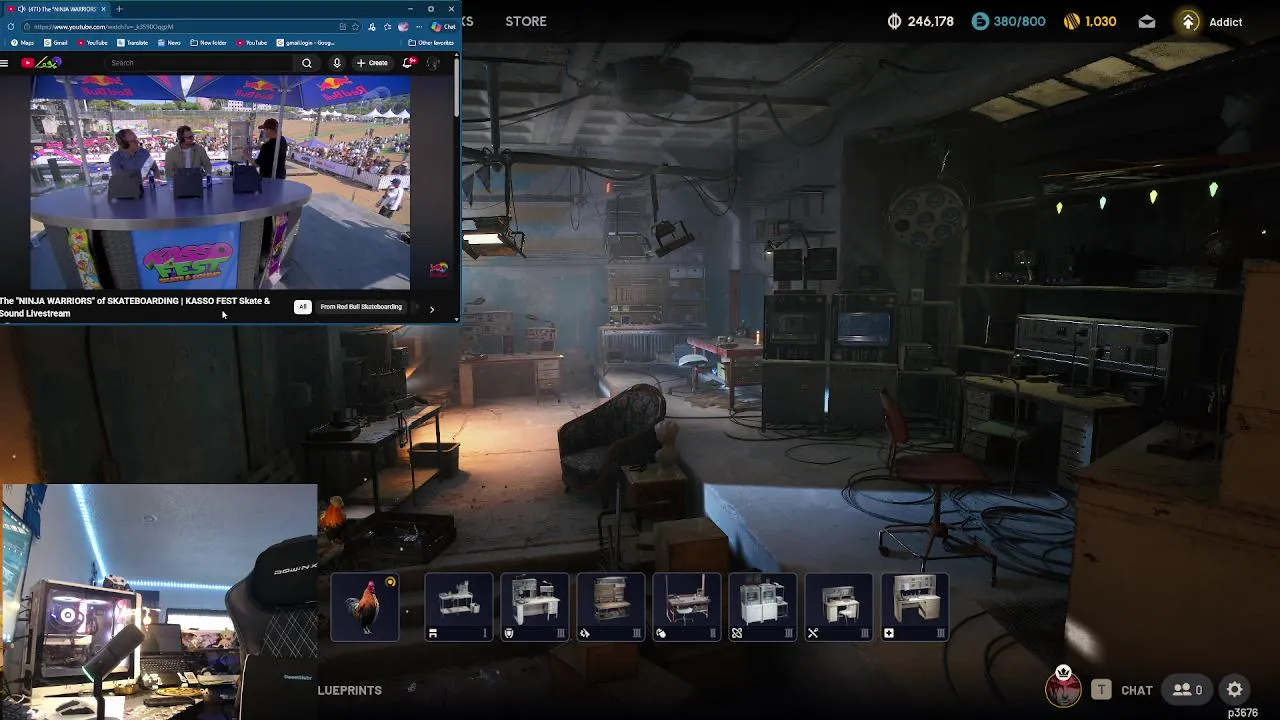Click the YouTube video player

click(x=220, y=182)
